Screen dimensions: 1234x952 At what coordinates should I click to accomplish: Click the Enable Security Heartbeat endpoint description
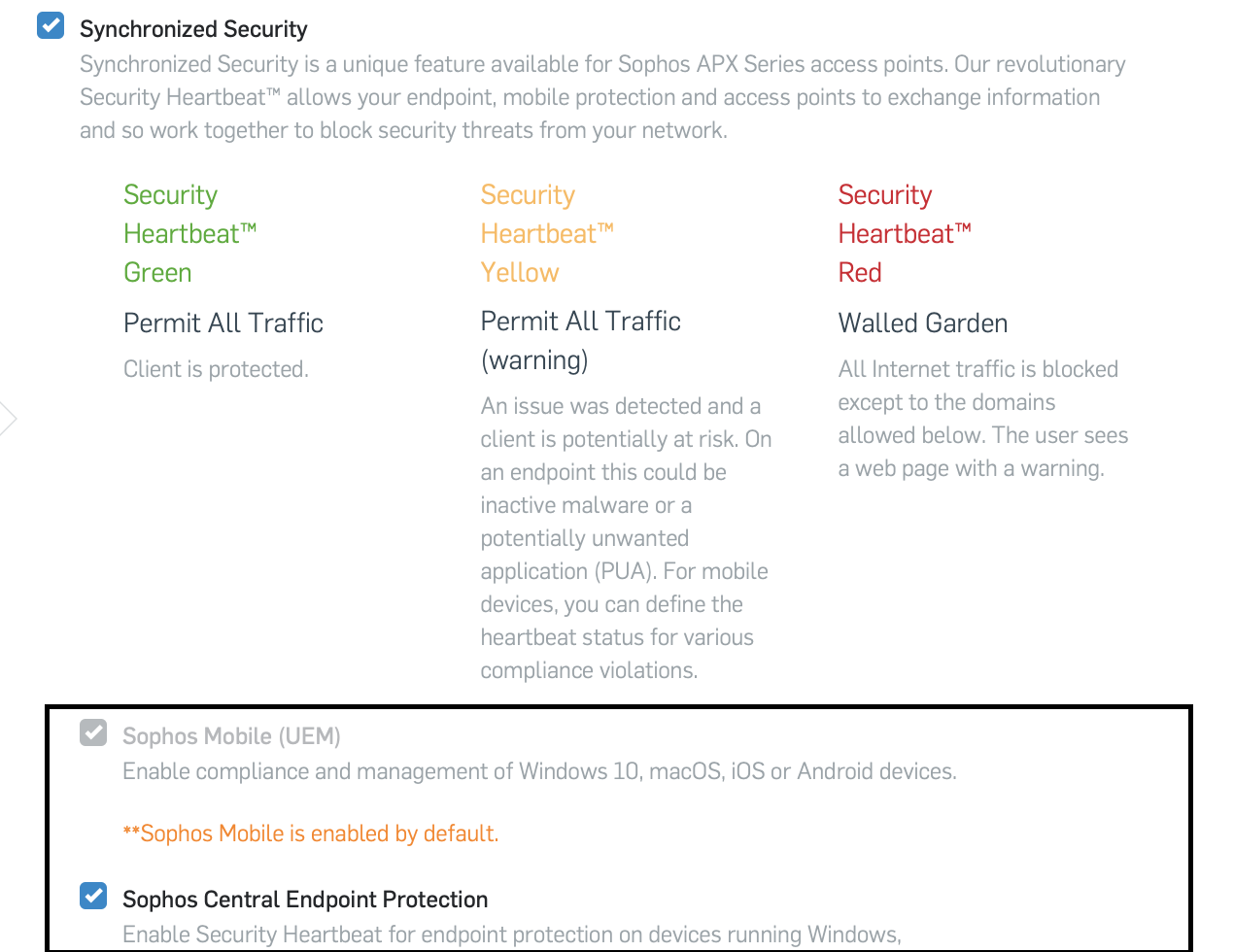pyautogui.click(x=512, y=935)
